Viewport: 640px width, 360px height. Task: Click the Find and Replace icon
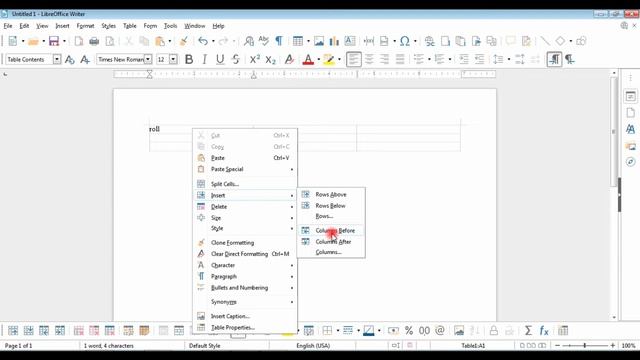click(249, 41)
